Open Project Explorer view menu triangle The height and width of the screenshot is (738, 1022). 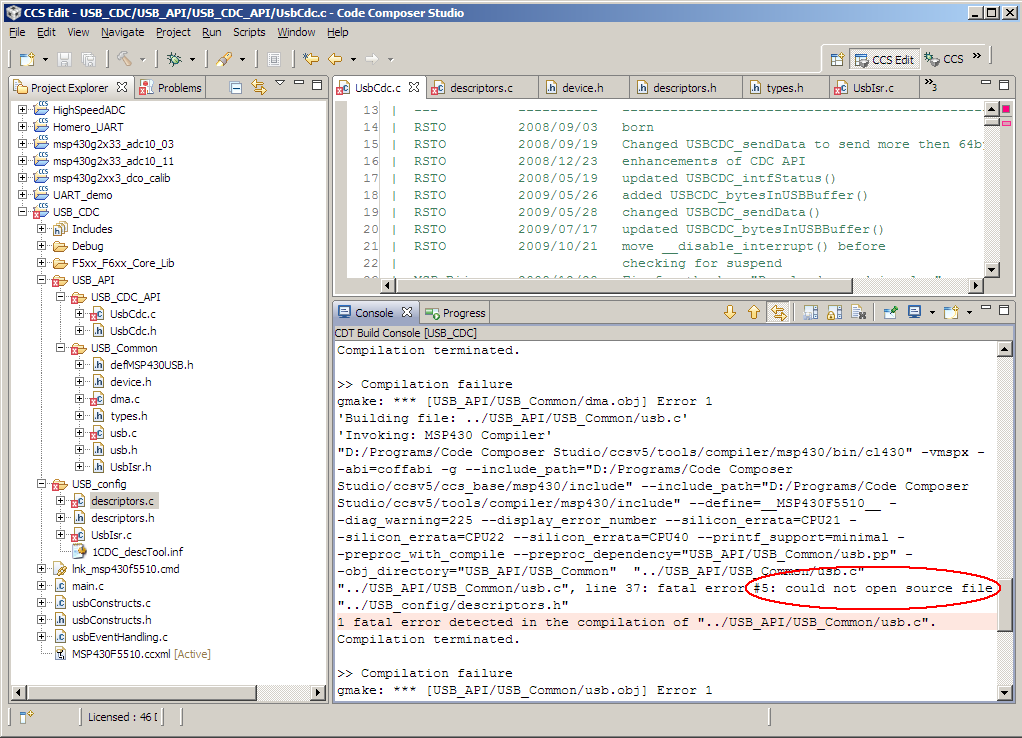[x=280, y=83]
